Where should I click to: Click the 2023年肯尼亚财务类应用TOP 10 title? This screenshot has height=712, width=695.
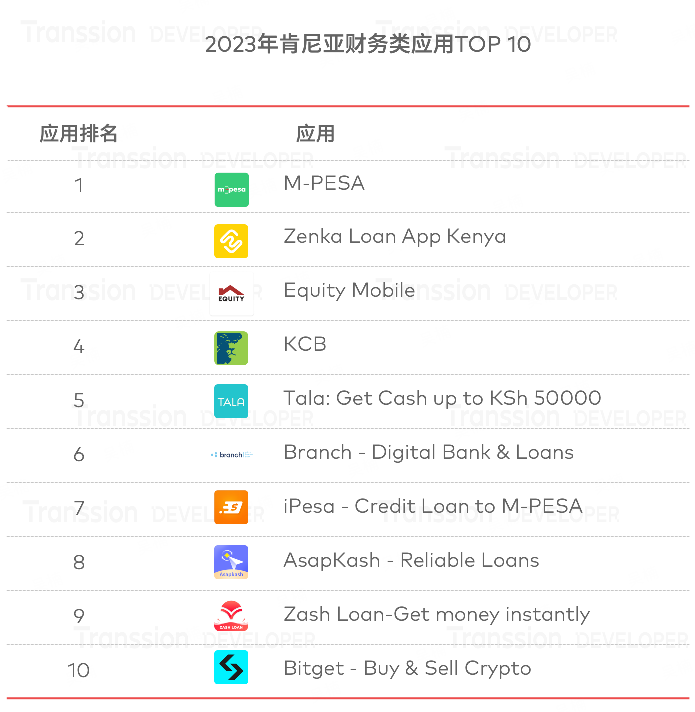[367, 44]
